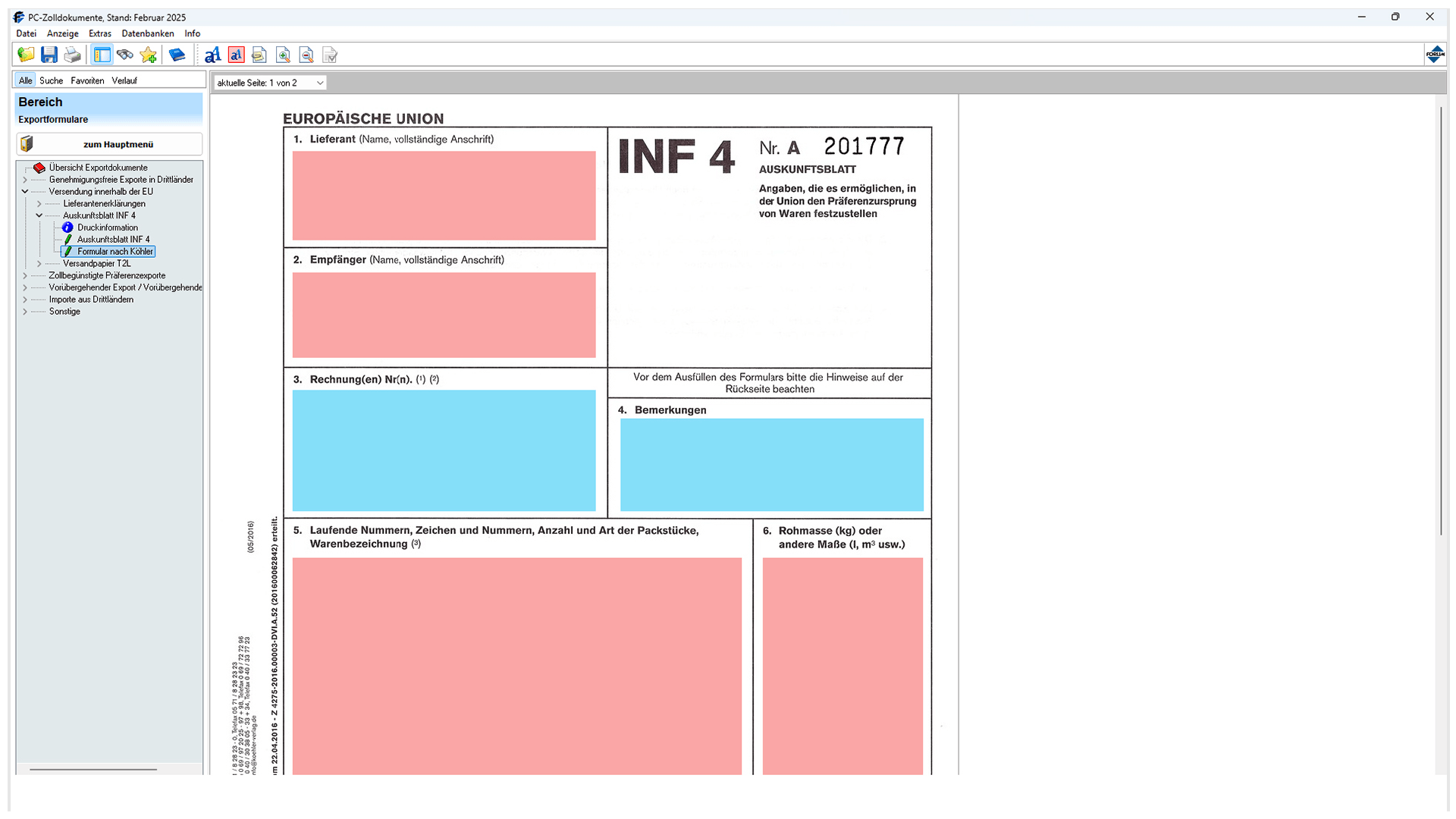The width and height of the screenshot is (1456, 819).
Task: Save with the blue floppy disk icon
Action: click(49, 55)
